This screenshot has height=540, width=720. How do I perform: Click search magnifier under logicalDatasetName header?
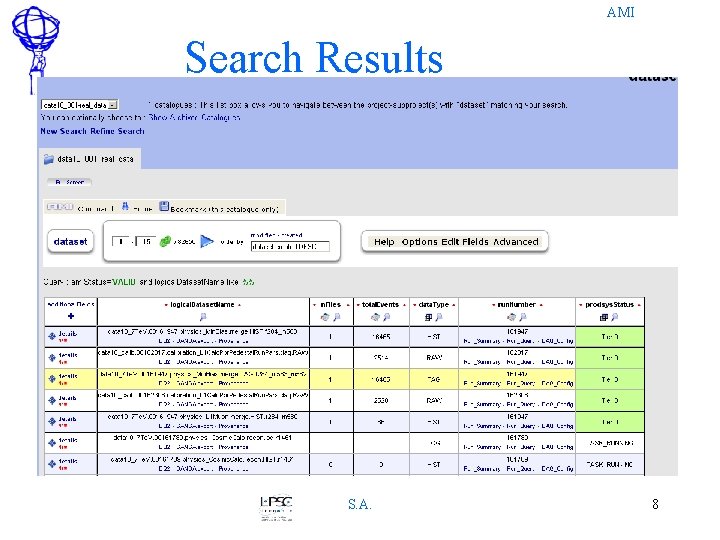tap(203, 317)
